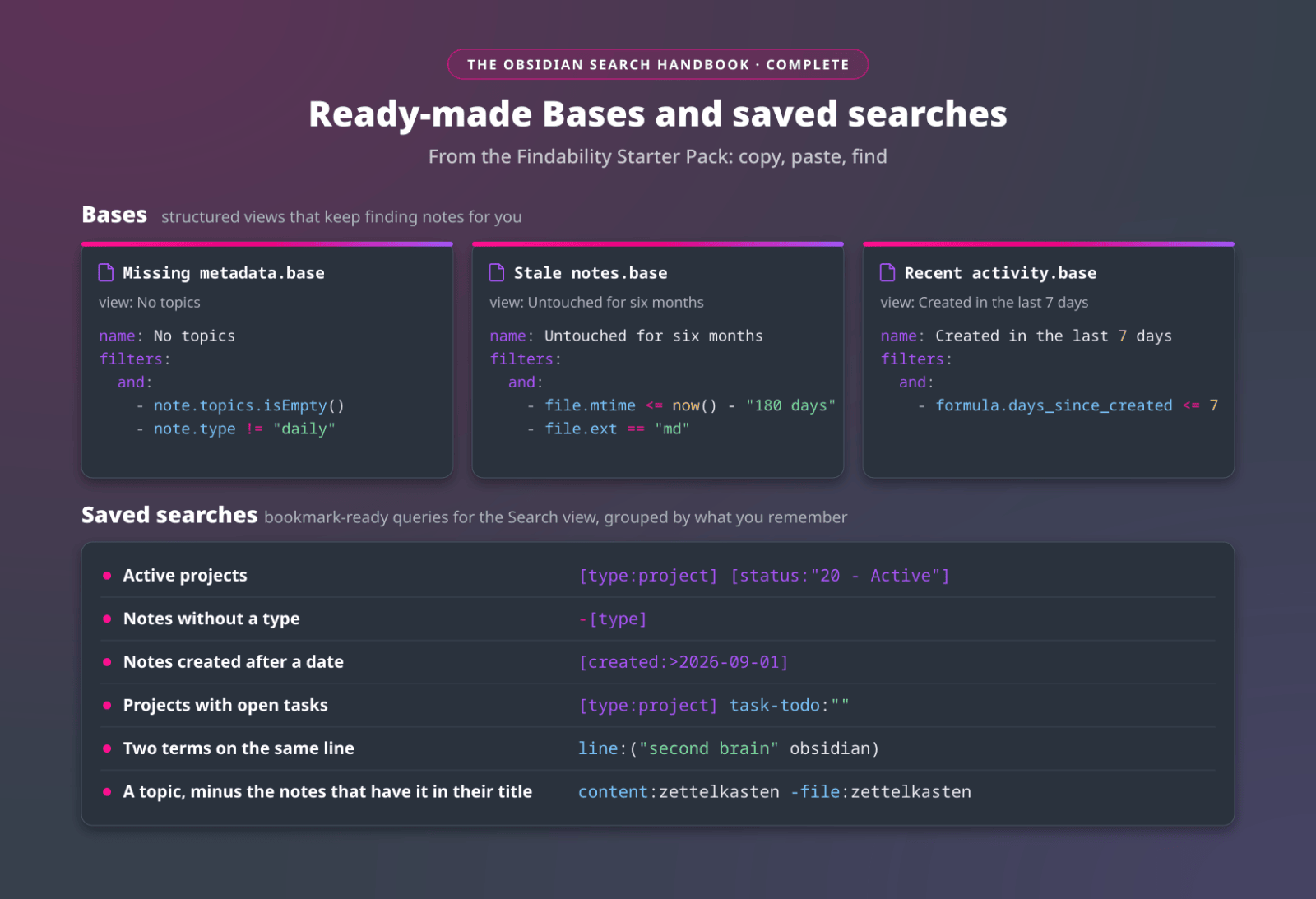Select the 'note.topics.isEmpty()' filter line

point(241,405)
